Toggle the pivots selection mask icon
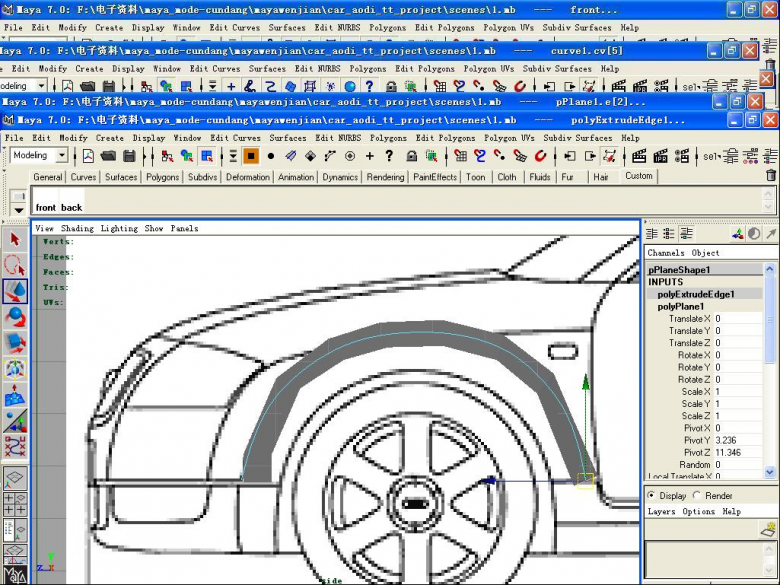This screenshot has width=780, height=585. click(x=350, y=156)
